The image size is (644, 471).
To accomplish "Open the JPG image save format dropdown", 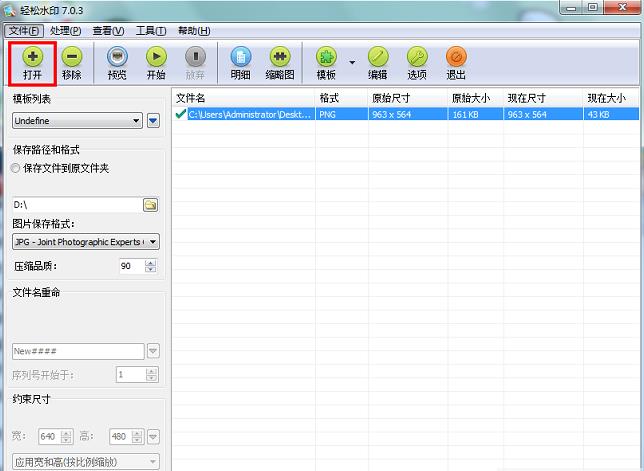I will pyautogui.click(x=153, y=242).
